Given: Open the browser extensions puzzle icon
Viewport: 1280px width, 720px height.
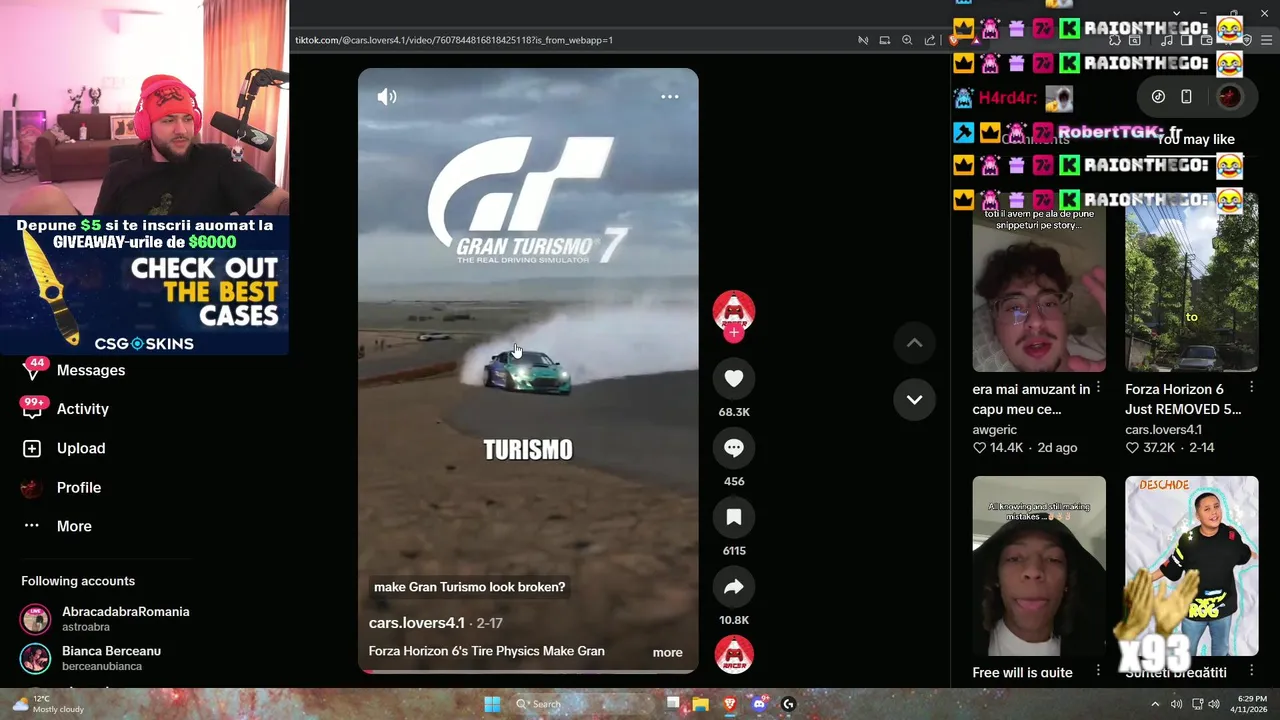Looking at the screenshot, I should click(1115, 40).
